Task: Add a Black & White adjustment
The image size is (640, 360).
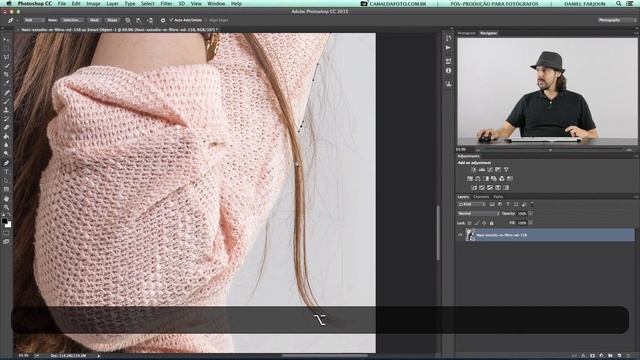Action: tap(486, 178)
